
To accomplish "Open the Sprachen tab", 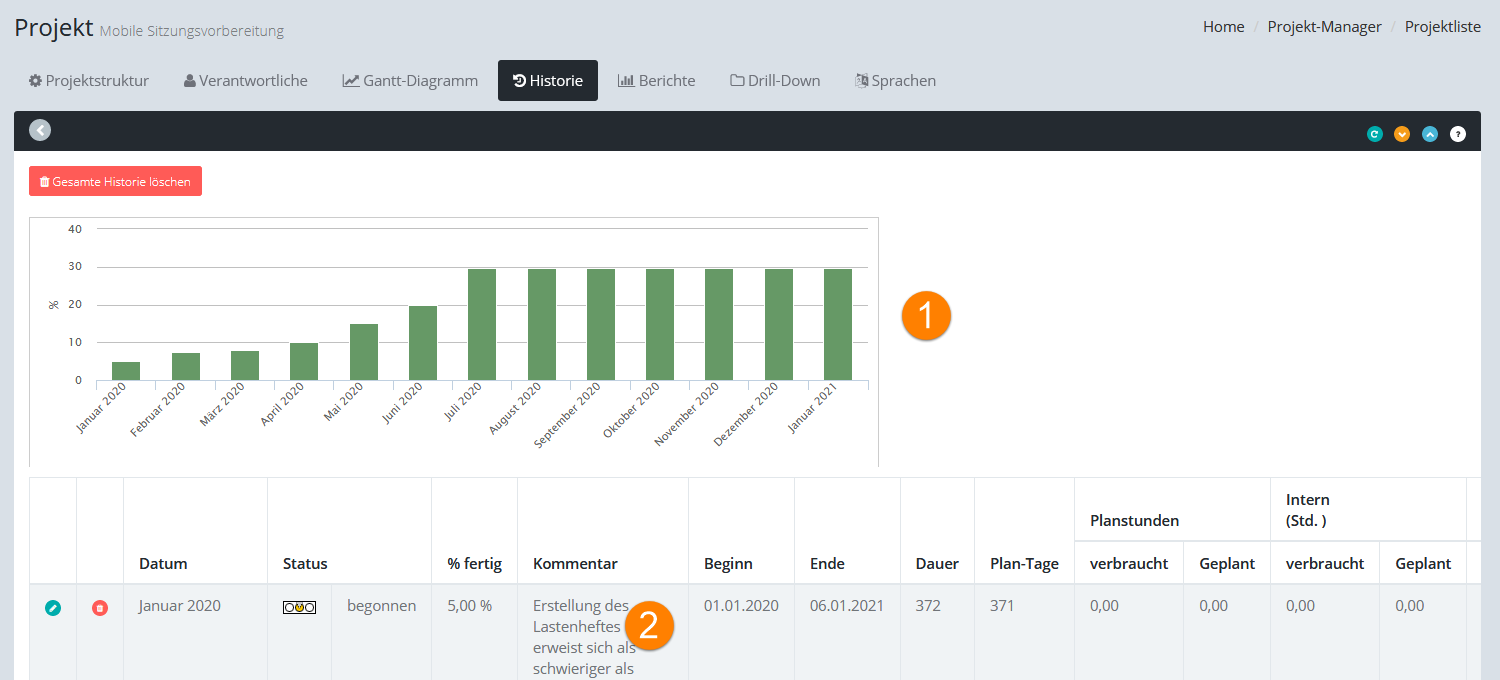I will pos(895,81).
